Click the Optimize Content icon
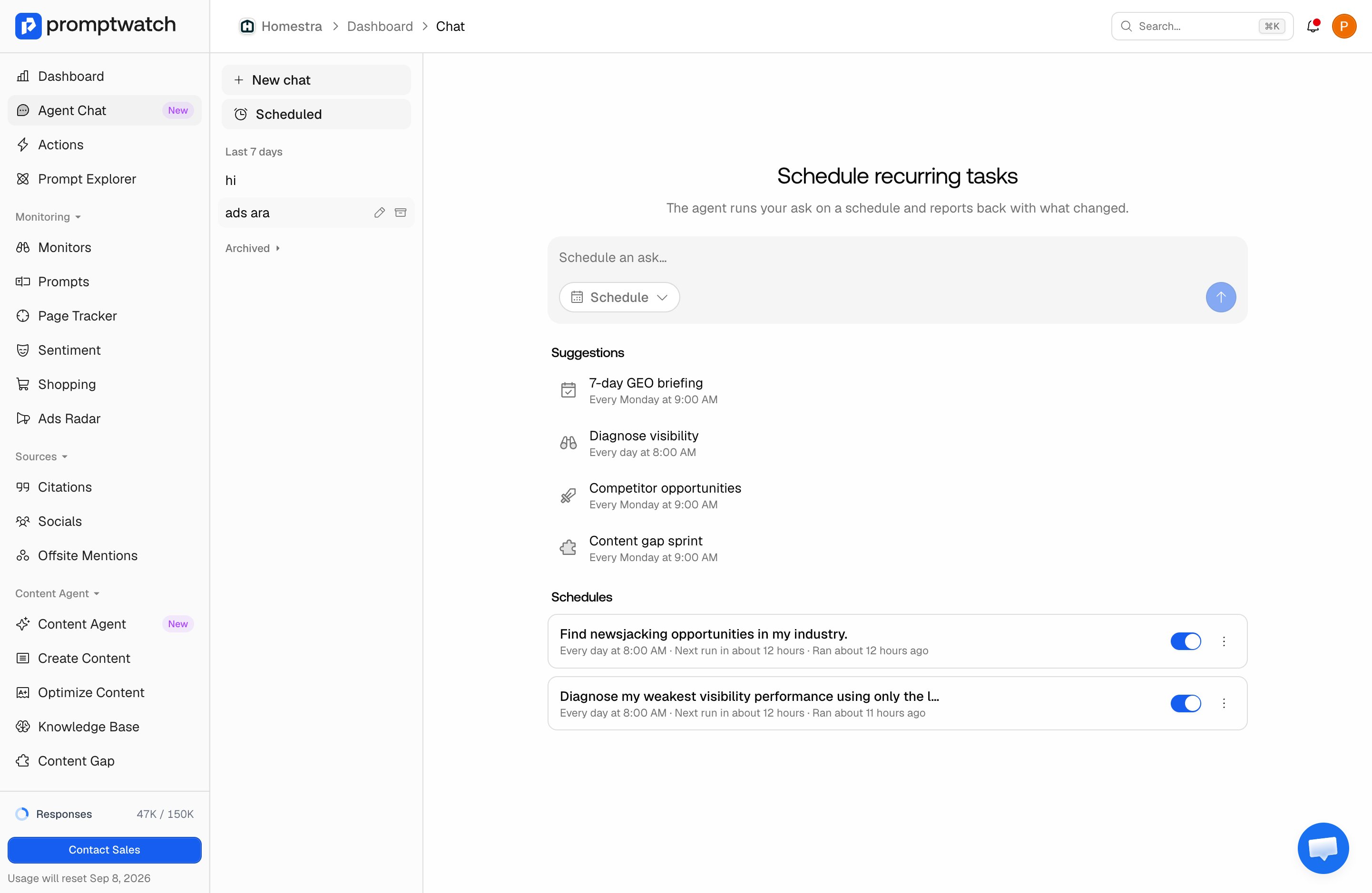Viewport: 1372px width, 893px height. 23,692
